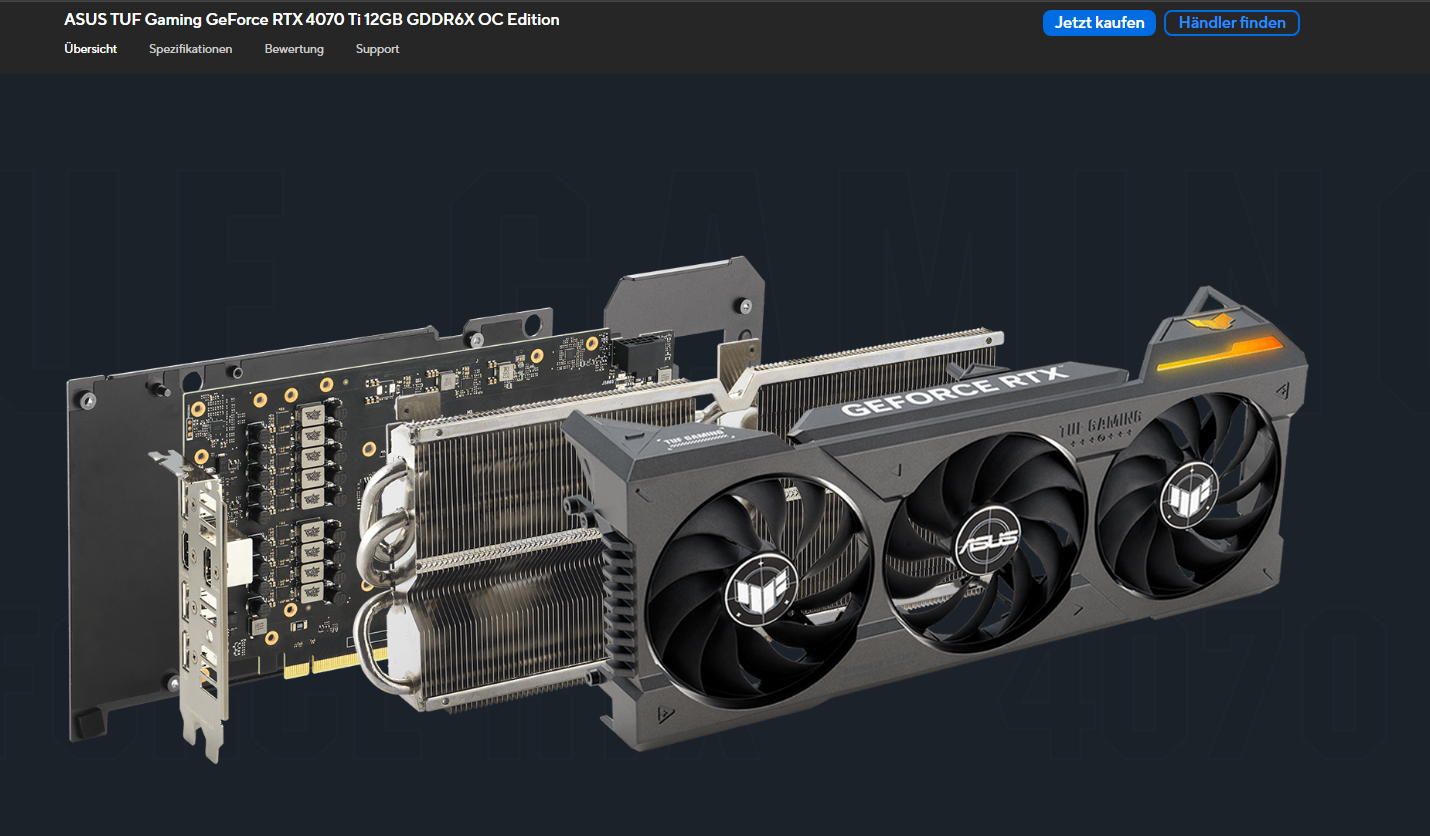Switch to the Übersicht tab

pos(90,49)
